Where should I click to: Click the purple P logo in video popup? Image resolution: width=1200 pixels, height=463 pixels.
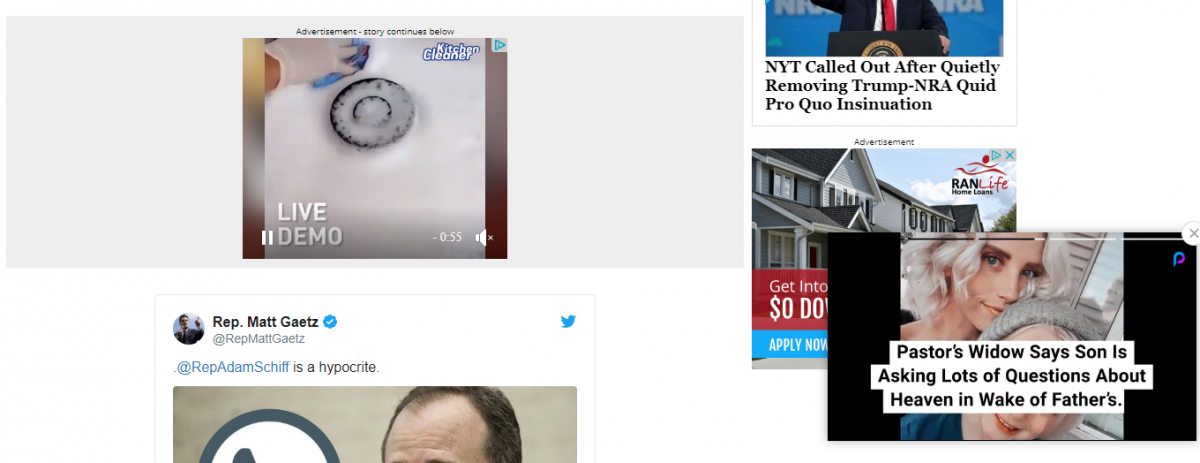[x=1179, y=260]
